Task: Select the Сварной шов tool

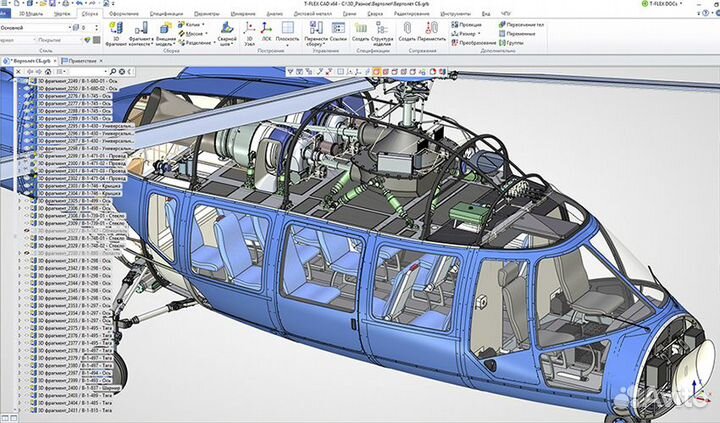Action: (x=226, y=33)
